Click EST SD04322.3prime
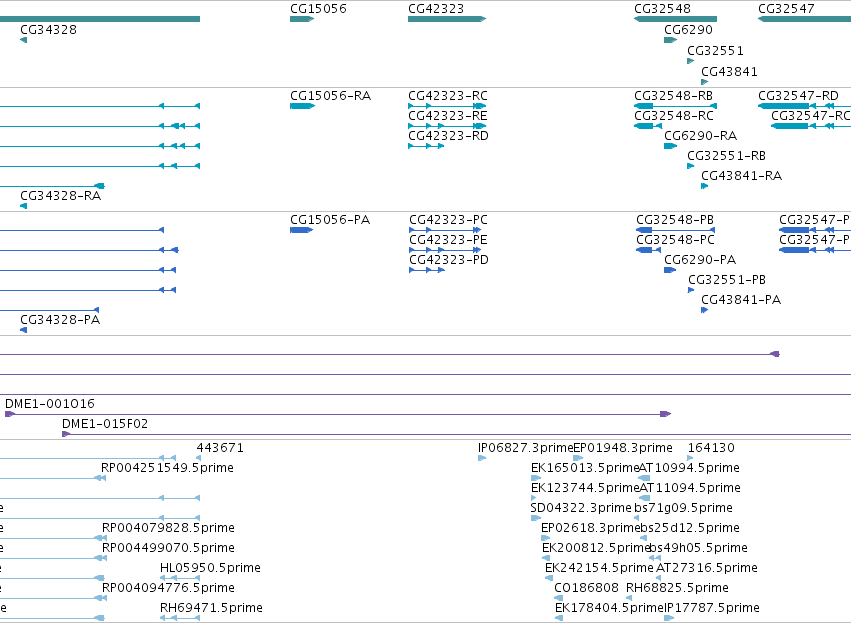Image resolution: width=851 pixels, height=623 pixels. coord(581,508)
